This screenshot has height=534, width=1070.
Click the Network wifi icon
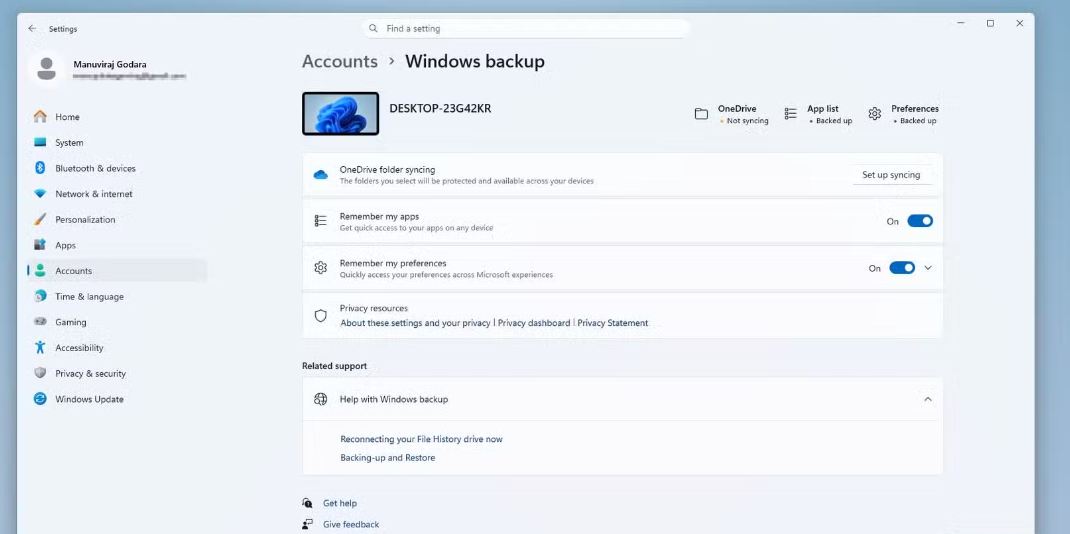click(40, 194)
